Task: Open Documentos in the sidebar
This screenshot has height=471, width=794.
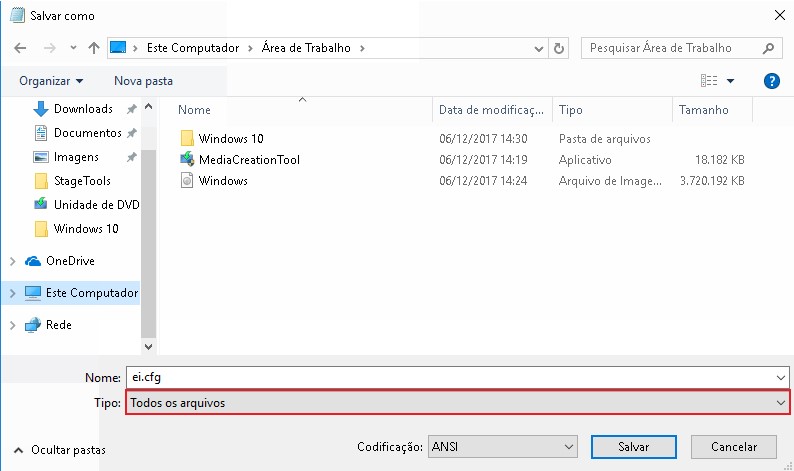Action: [x=88, y=133]
